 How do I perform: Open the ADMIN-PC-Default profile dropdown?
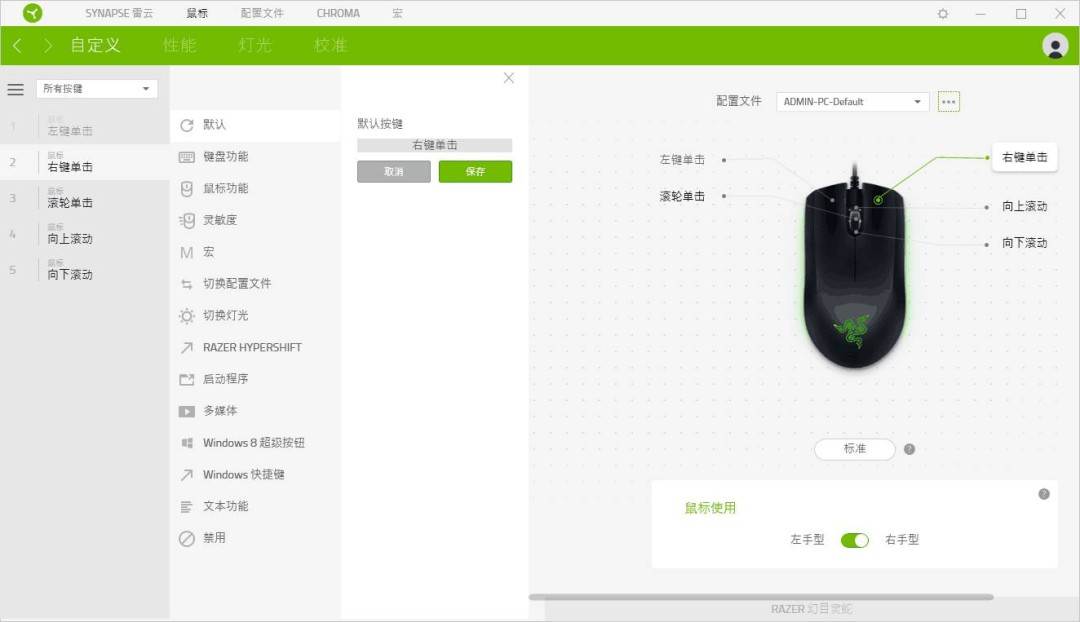(852, 102)
